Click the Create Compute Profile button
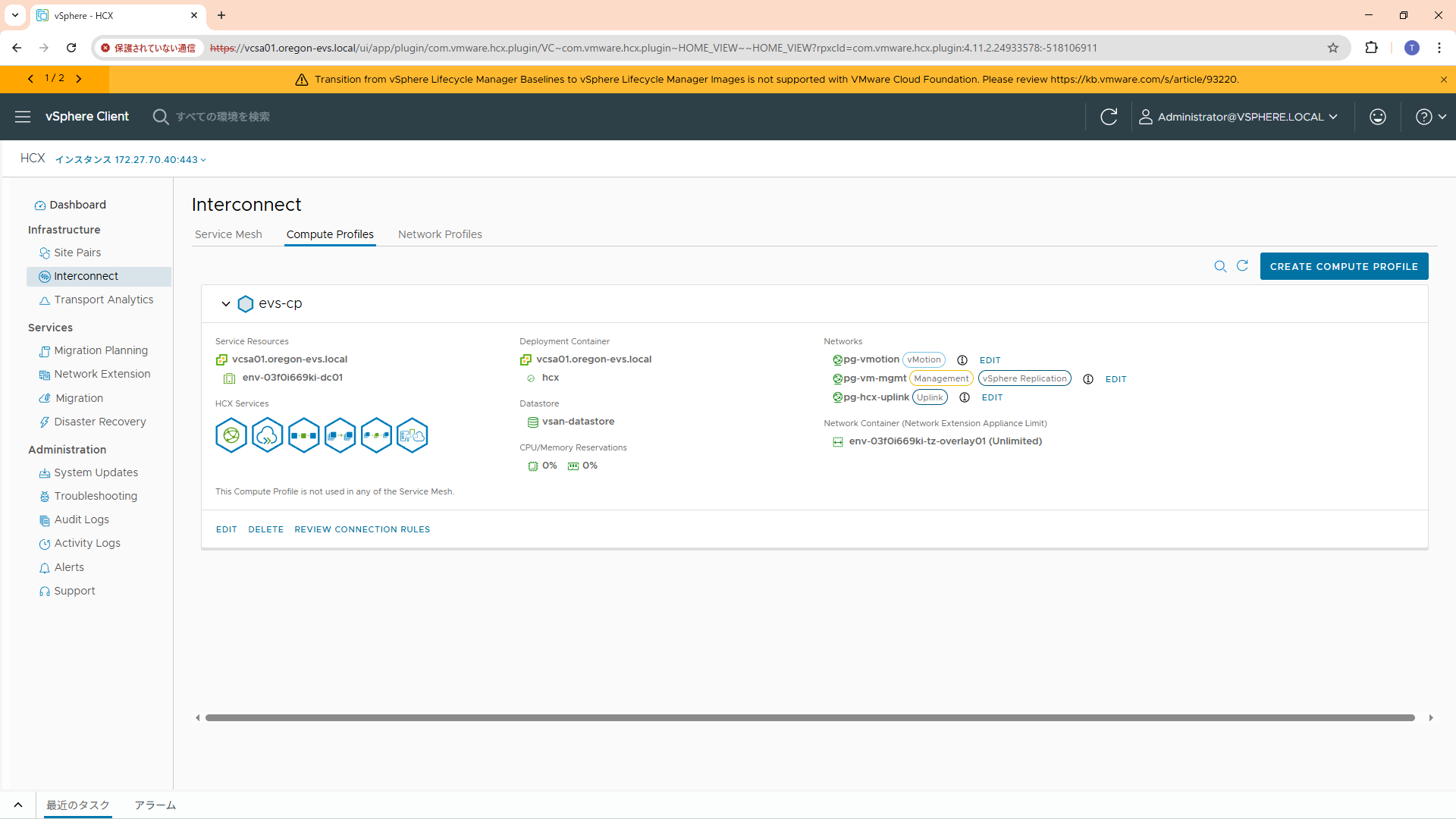Screen dimensions: 1456x819 pos(1344,266)
